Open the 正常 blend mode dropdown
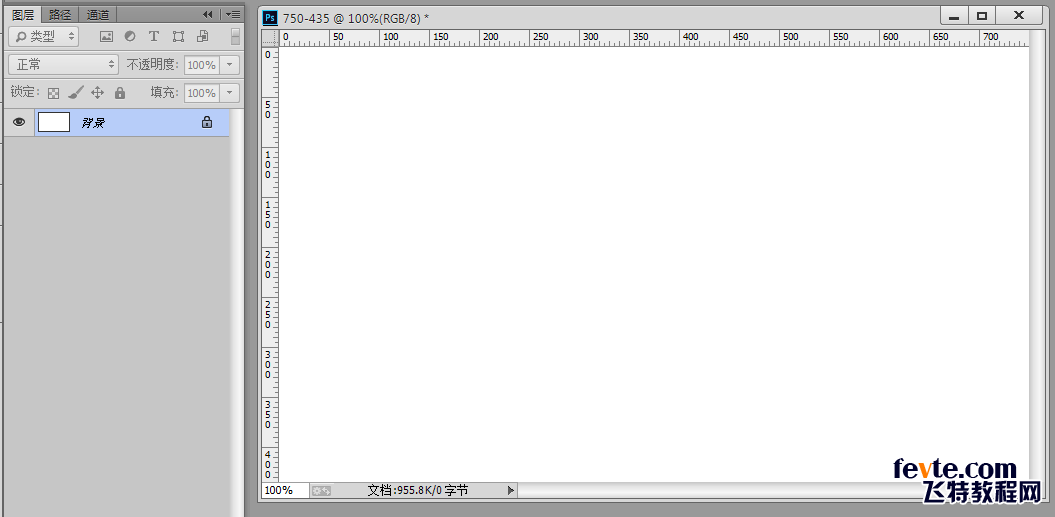Screen dimensions: 1055x517 point(64,65)
